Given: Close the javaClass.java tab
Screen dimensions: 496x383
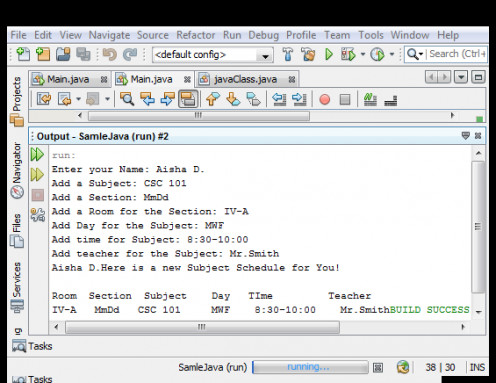Looking at the screenshot, I should tap(292, 79).
